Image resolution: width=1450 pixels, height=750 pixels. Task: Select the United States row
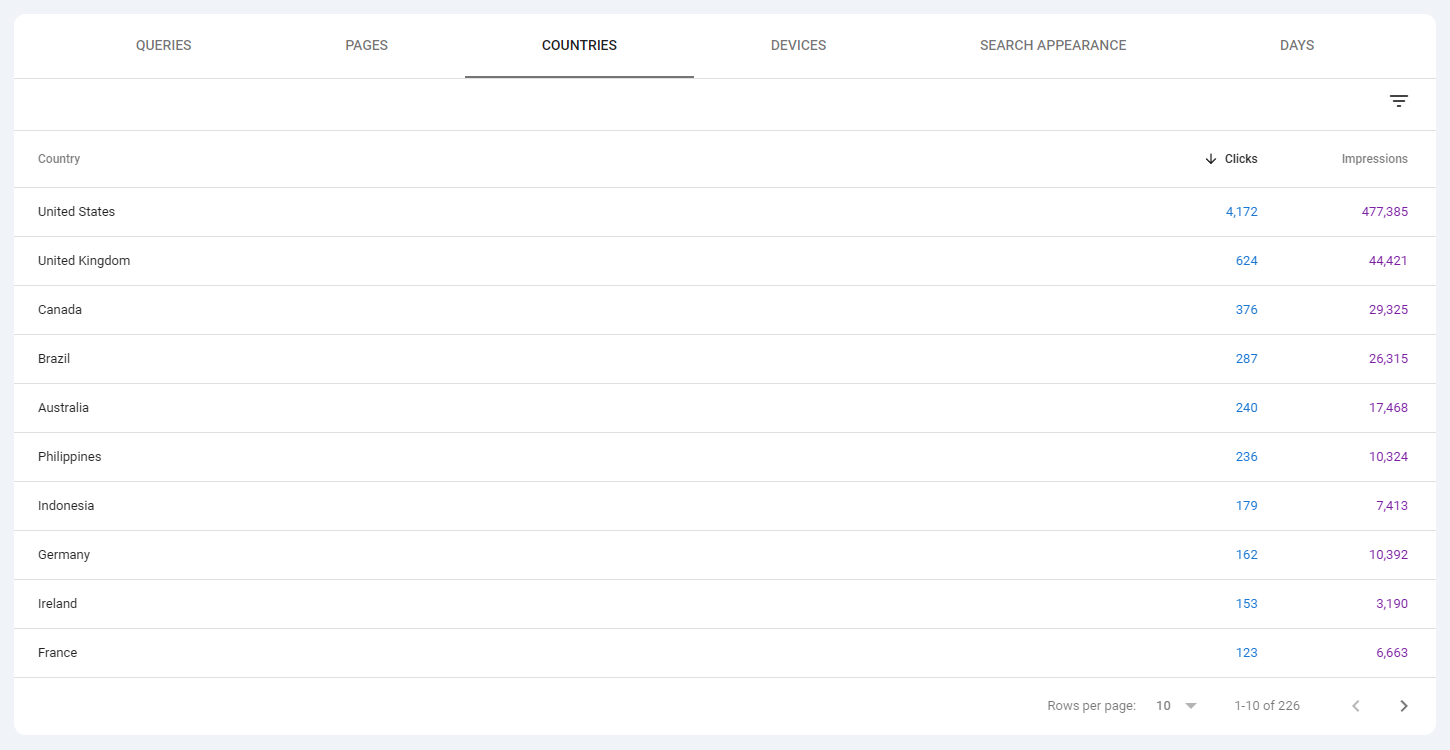point(77,212)
